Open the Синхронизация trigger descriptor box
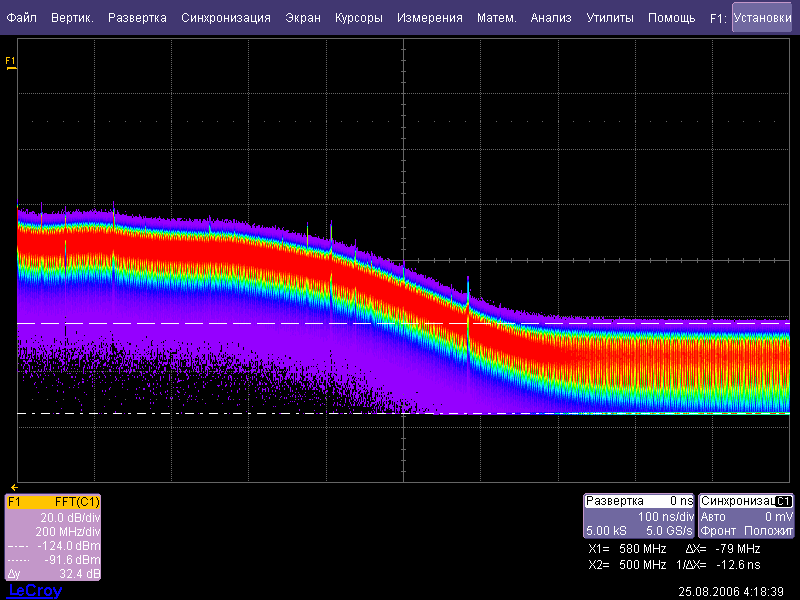This screenshot has width=800, height=600. click(x=746, y=516)
